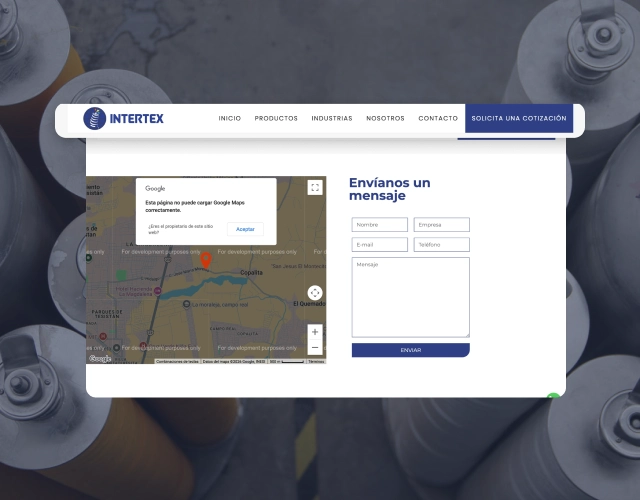Click the map recenter location icon
Screen dimensions: 640x500
click(x=315, y=293)
